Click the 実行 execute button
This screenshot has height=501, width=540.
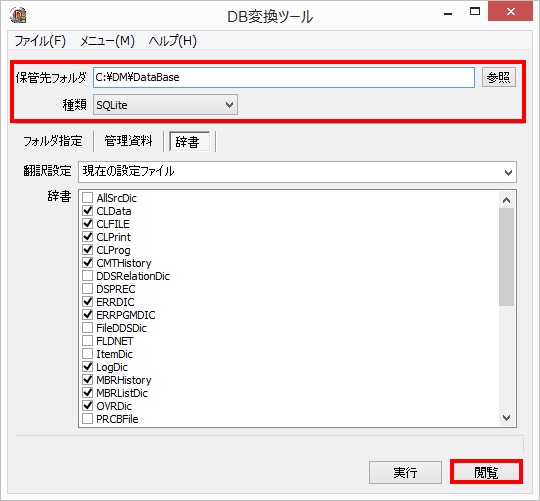(405, 472)
